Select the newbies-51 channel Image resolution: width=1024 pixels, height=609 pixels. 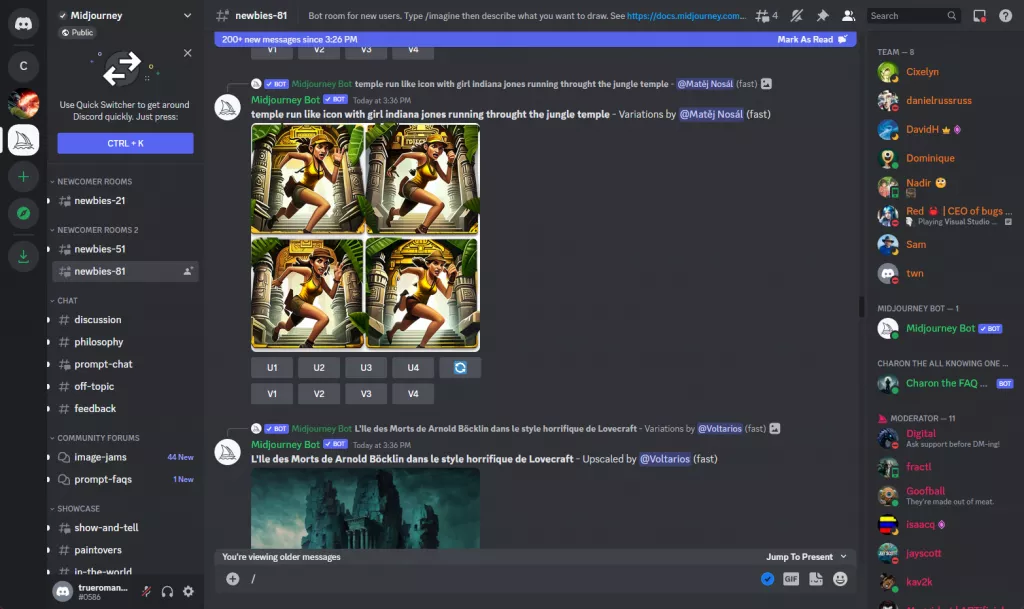(100, 249)
